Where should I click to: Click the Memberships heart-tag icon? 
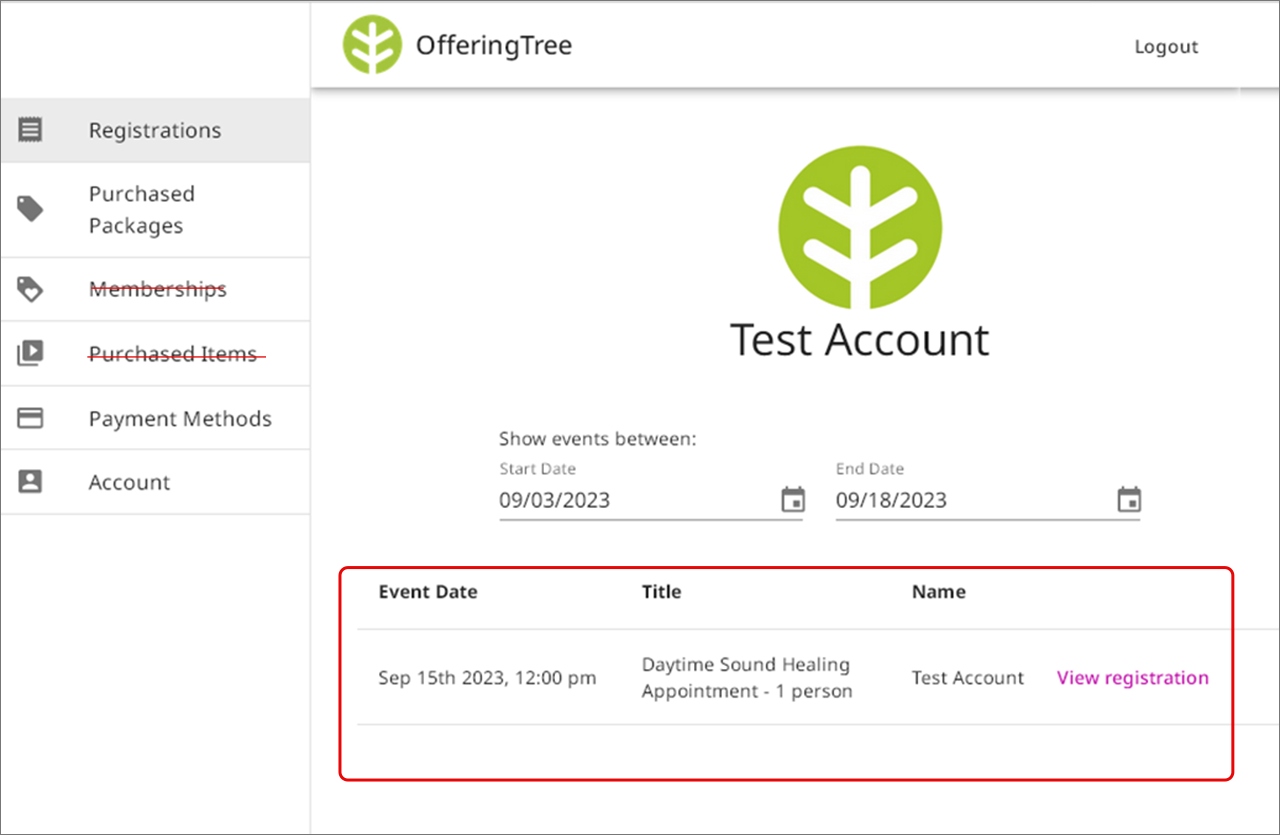click(31, 289)
